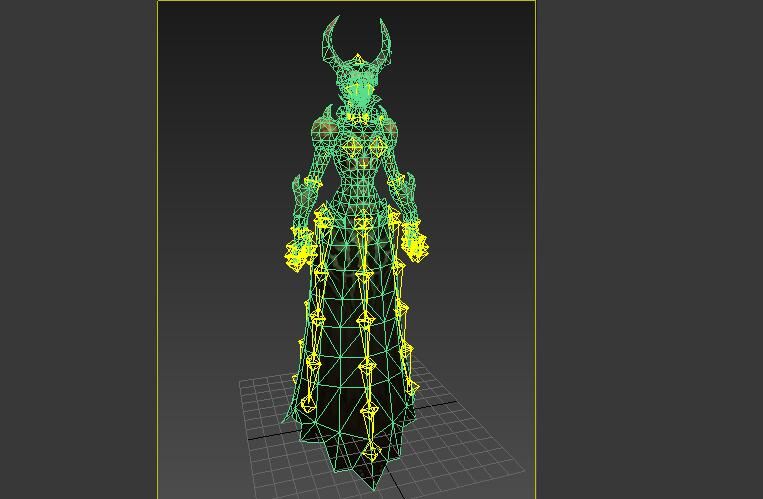
Task: Select the leftmost skirt bone chain
Action: coord(308,370)
